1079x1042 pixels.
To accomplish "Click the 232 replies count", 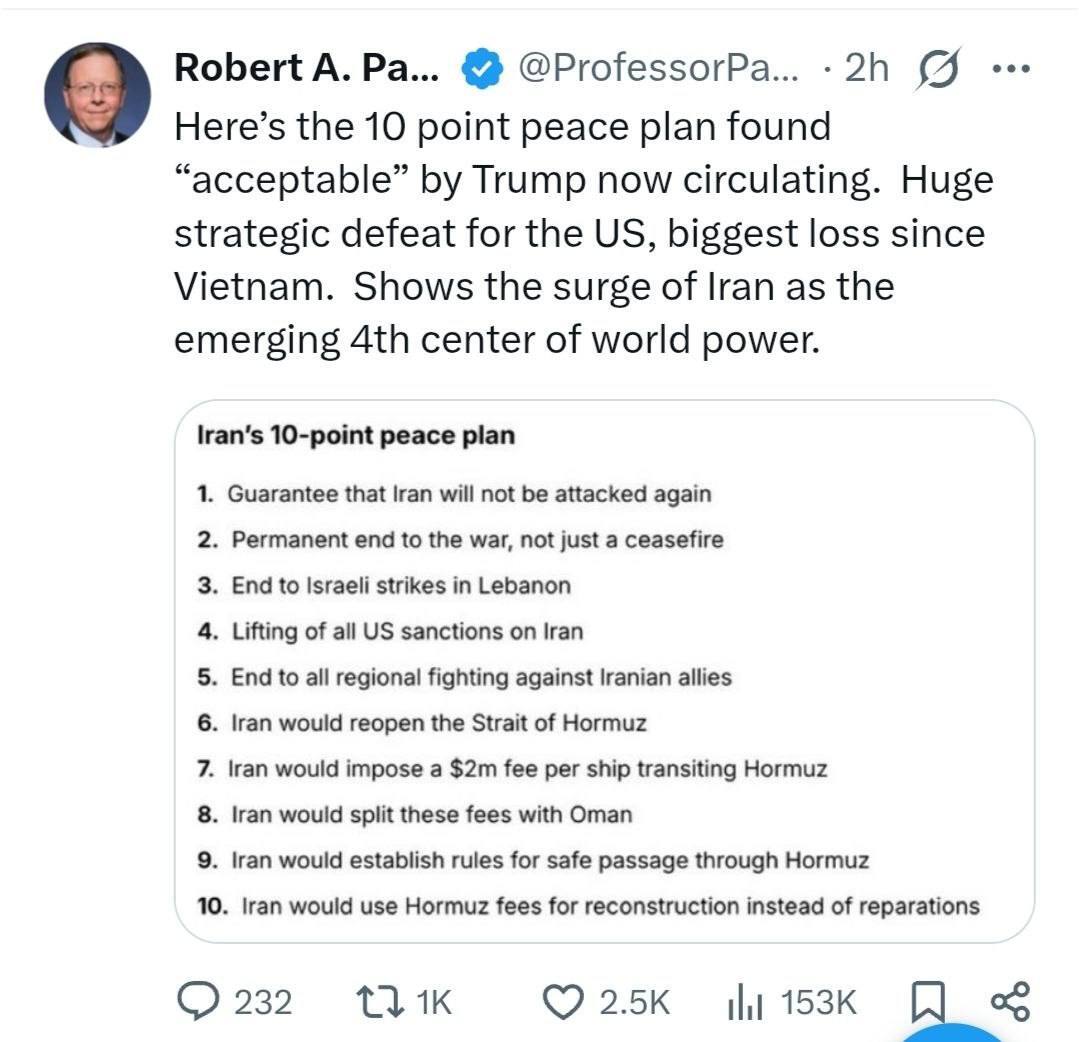I will (x=263, y=1002).
